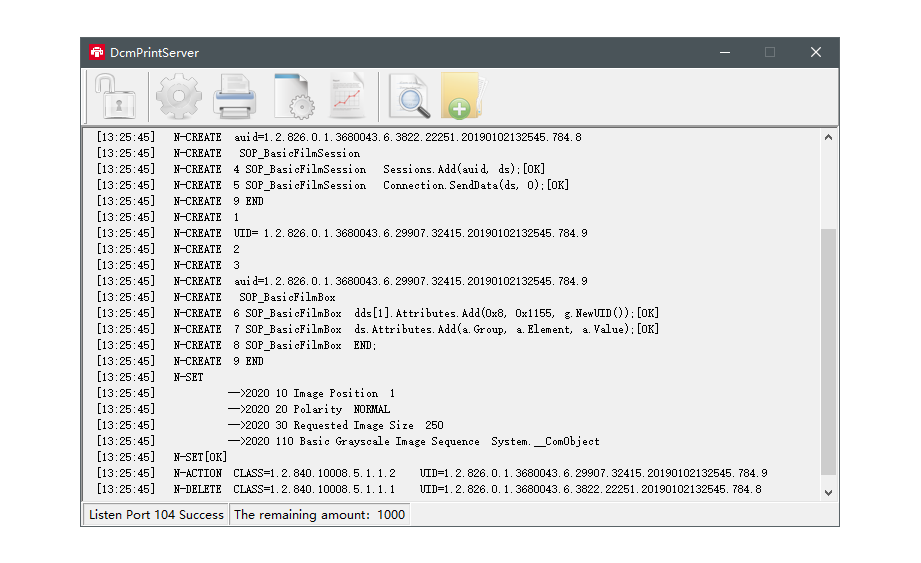This screenshot has height=563, width=921.
Task: Click log line 'Requested Image Size 250'
Action: pyautogui.click(x=270, y=425)
